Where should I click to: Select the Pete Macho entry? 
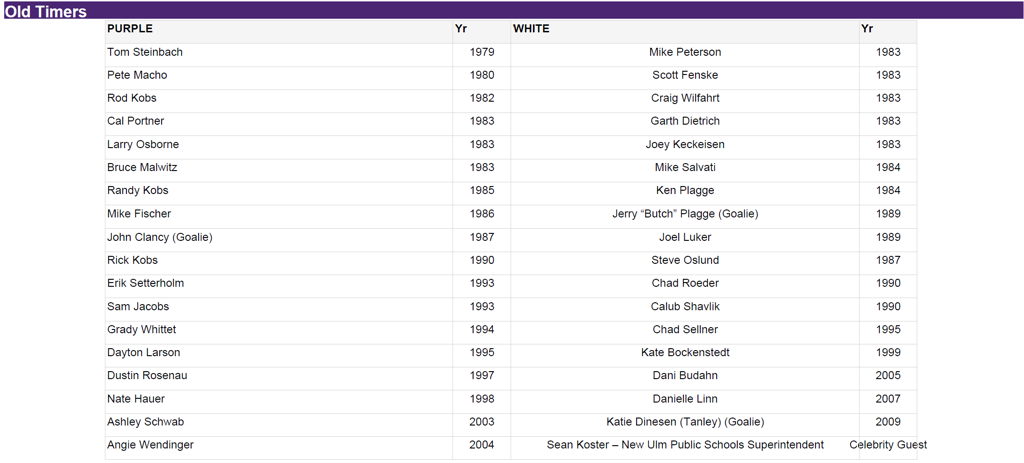point(137,75)
